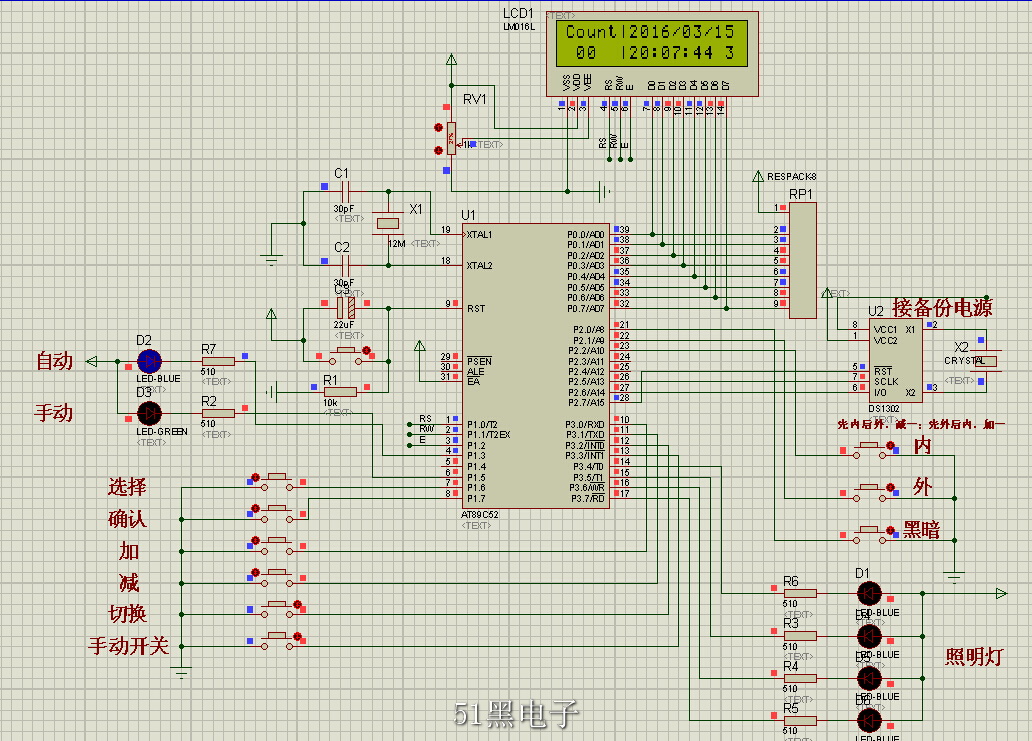The image size is (1032, 741).
Task: Click the C1 30pF capacitor symbol
Action: (x=346, y=192)
